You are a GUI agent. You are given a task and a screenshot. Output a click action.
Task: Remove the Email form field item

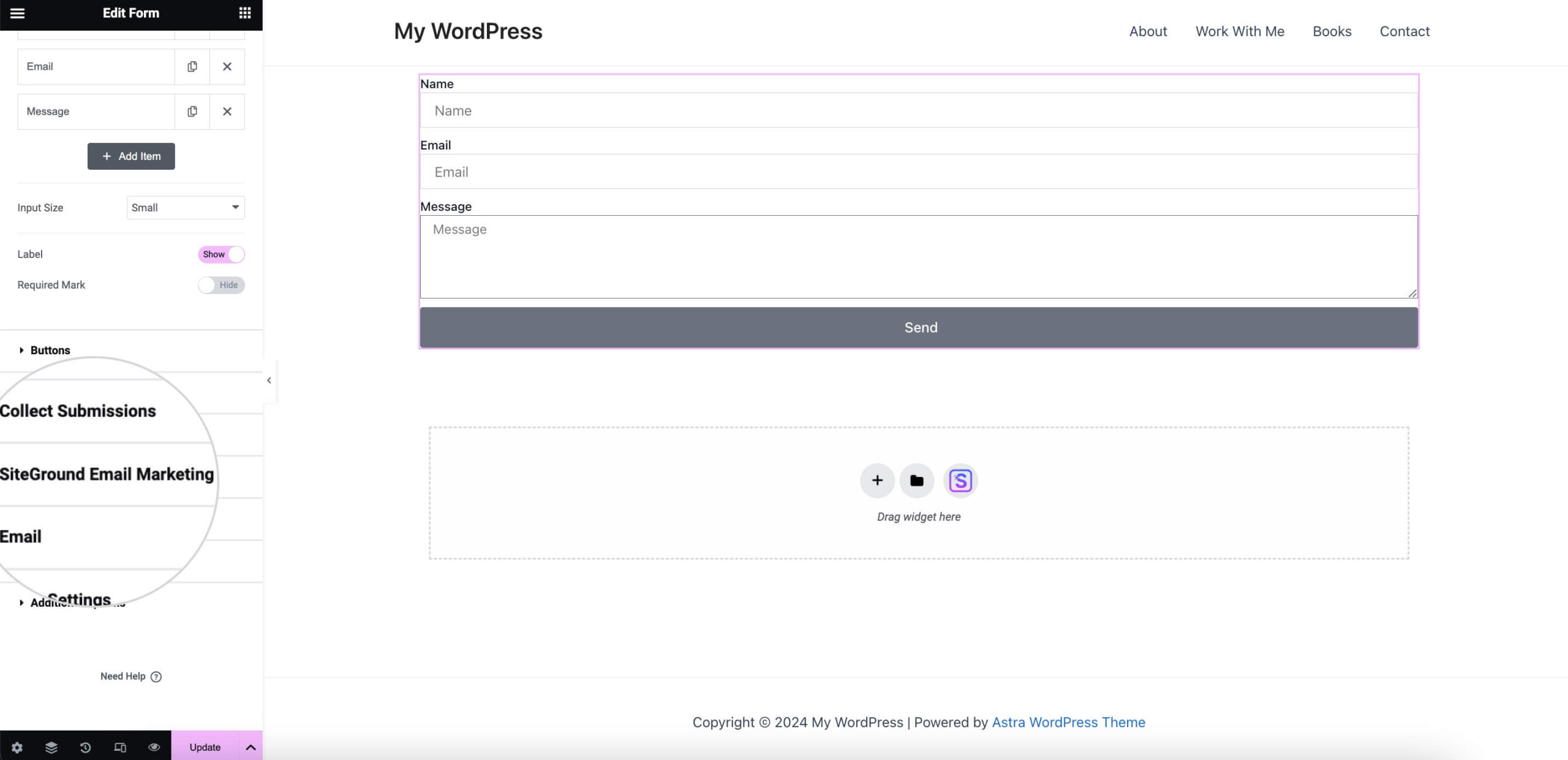(227, 66)
